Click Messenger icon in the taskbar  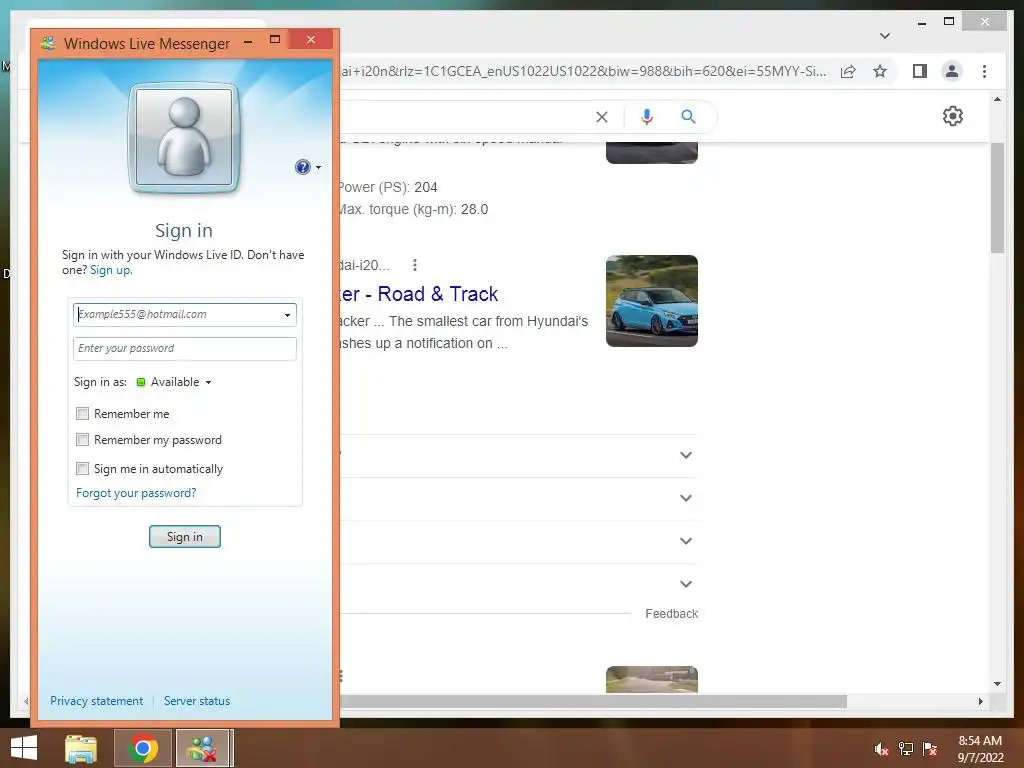point(203,748)
